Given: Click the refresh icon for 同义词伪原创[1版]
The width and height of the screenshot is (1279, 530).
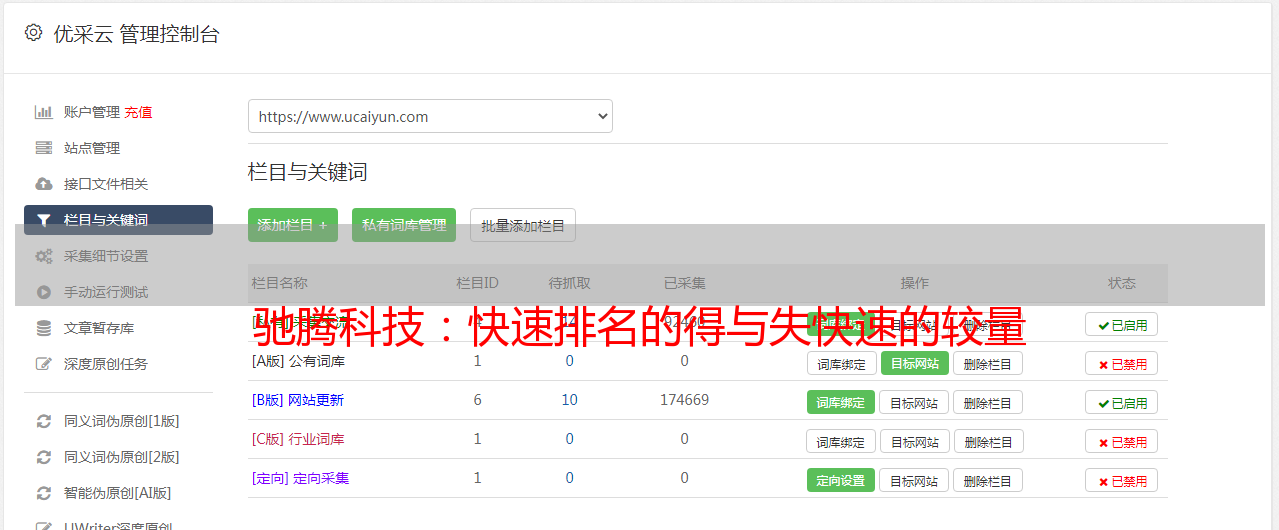Looking at the screenshot, I should [43, 421].
